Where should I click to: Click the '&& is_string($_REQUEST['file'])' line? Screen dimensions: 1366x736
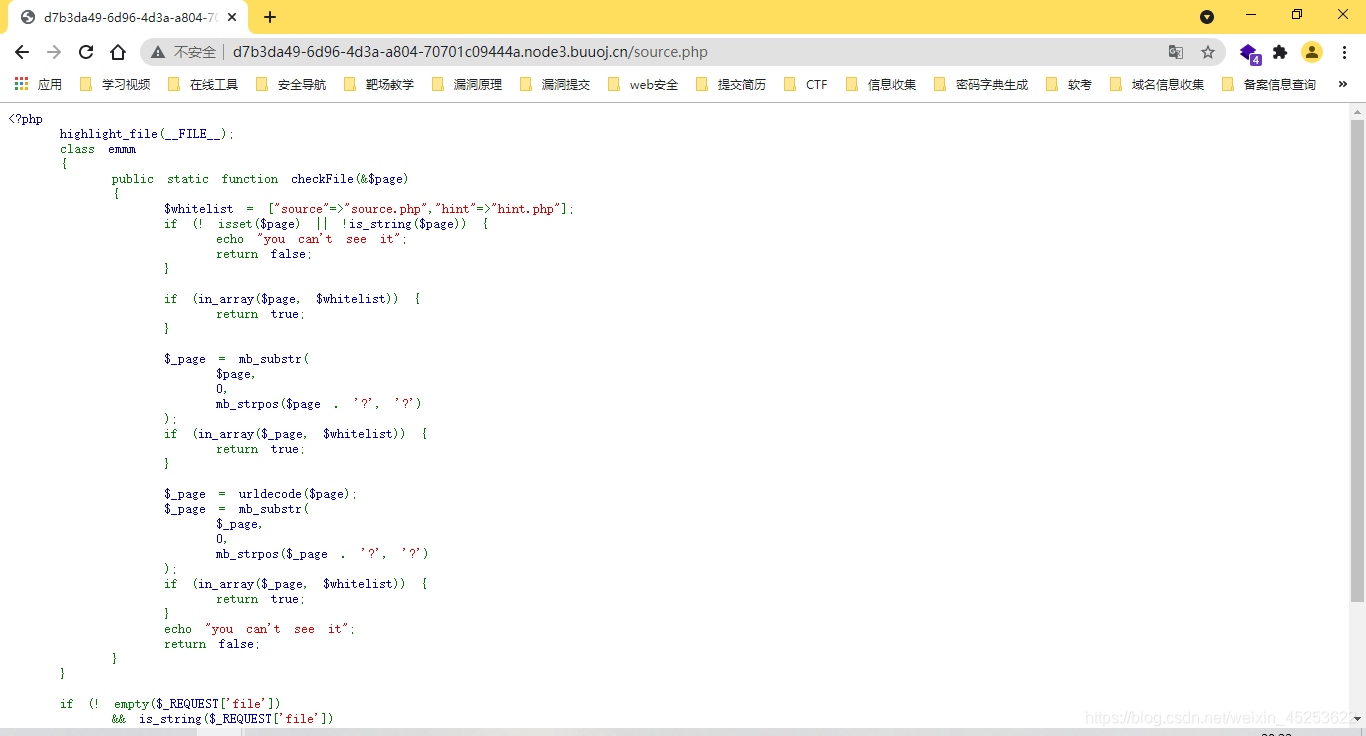click(222, 719)
